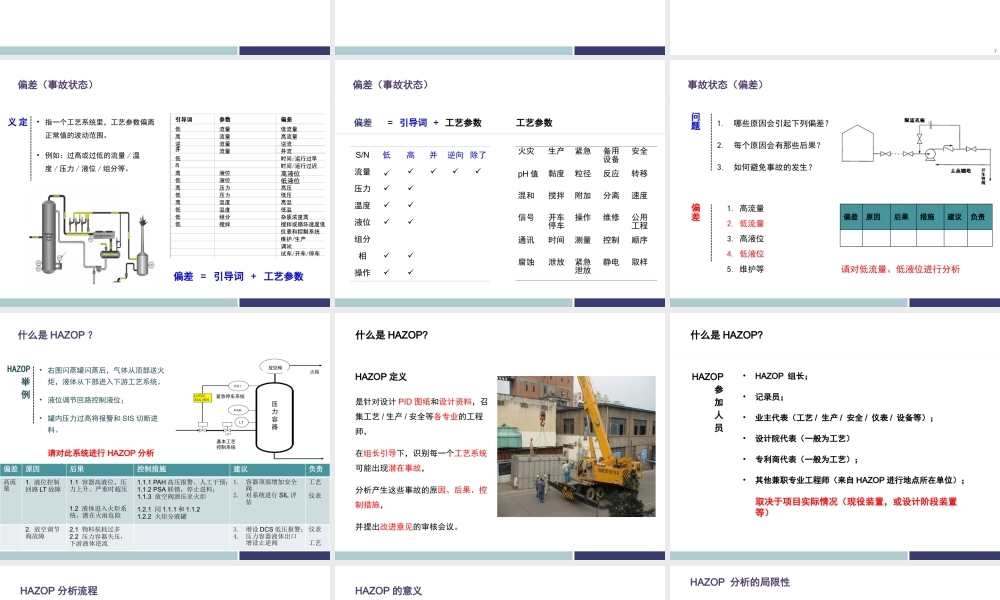
Task: Select the control valve symbol below the logic solver
Action: coord(203,429)
